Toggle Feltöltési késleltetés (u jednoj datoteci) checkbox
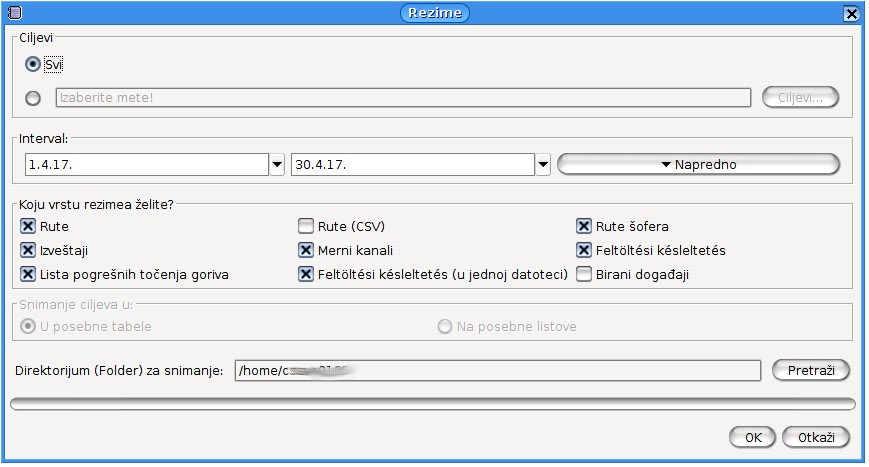Image resolution: width=869 pixels, height=467 pixels. (306, 274)
